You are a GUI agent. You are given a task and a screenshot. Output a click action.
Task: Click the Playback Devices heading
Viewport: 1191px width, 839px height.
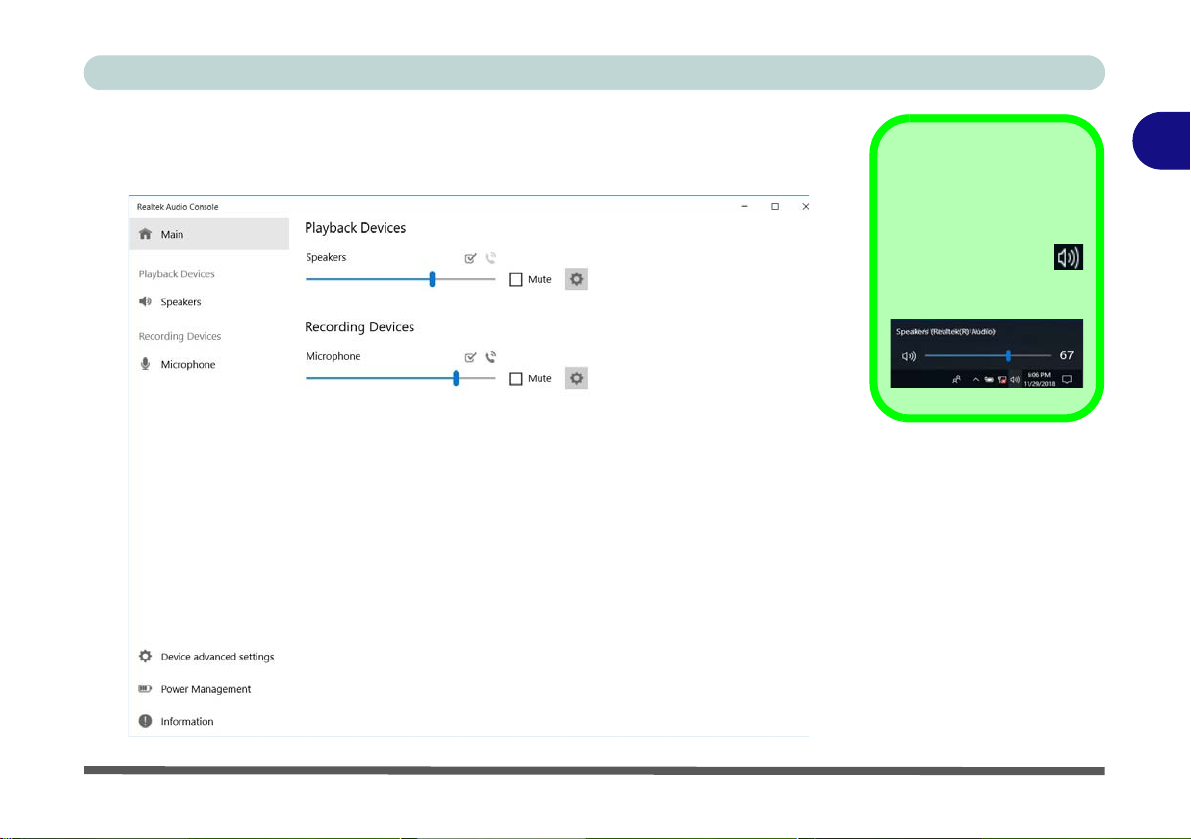coord(355,228)
